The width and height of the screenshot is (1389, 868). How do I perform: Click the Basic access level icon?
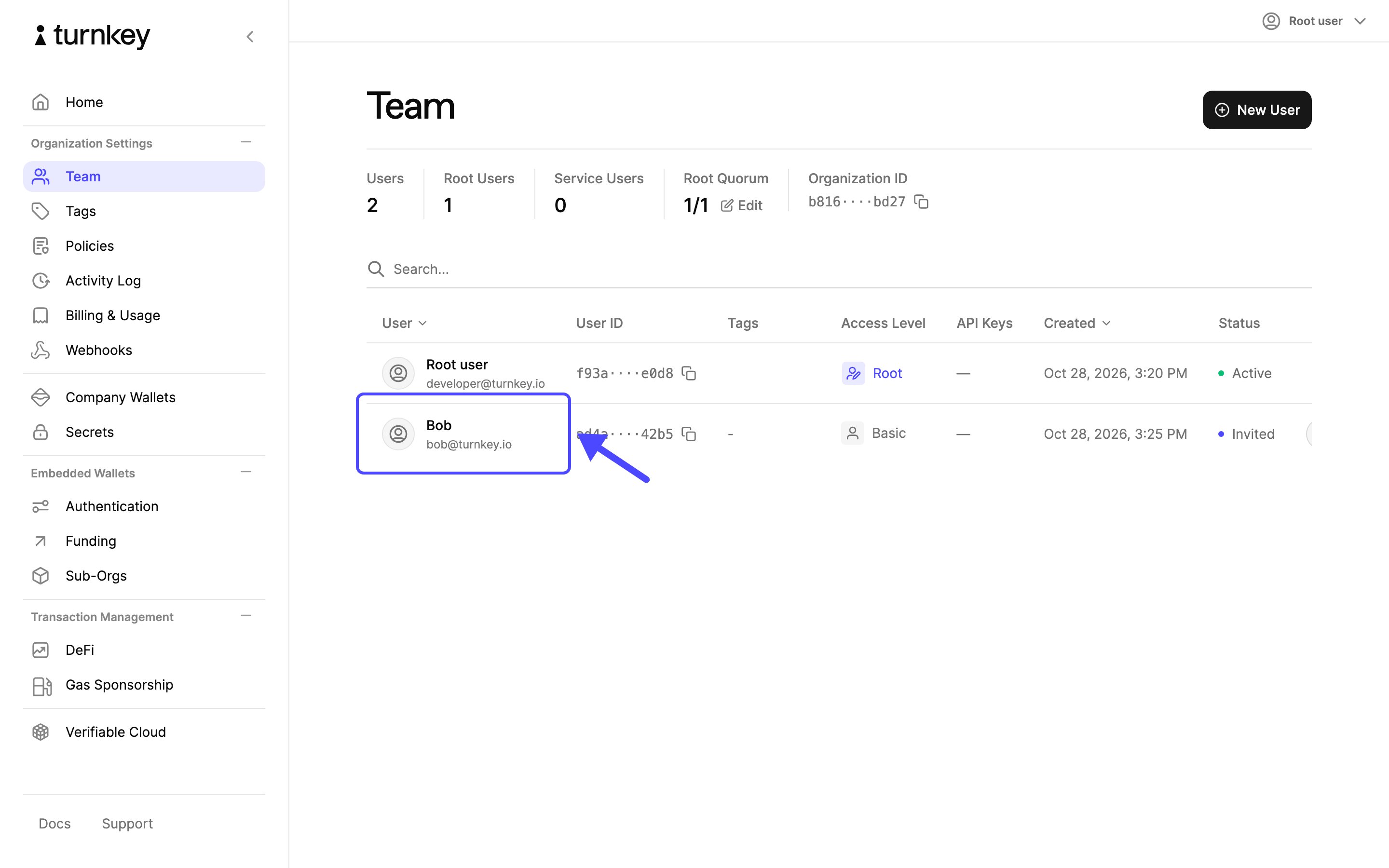point(852,434)
